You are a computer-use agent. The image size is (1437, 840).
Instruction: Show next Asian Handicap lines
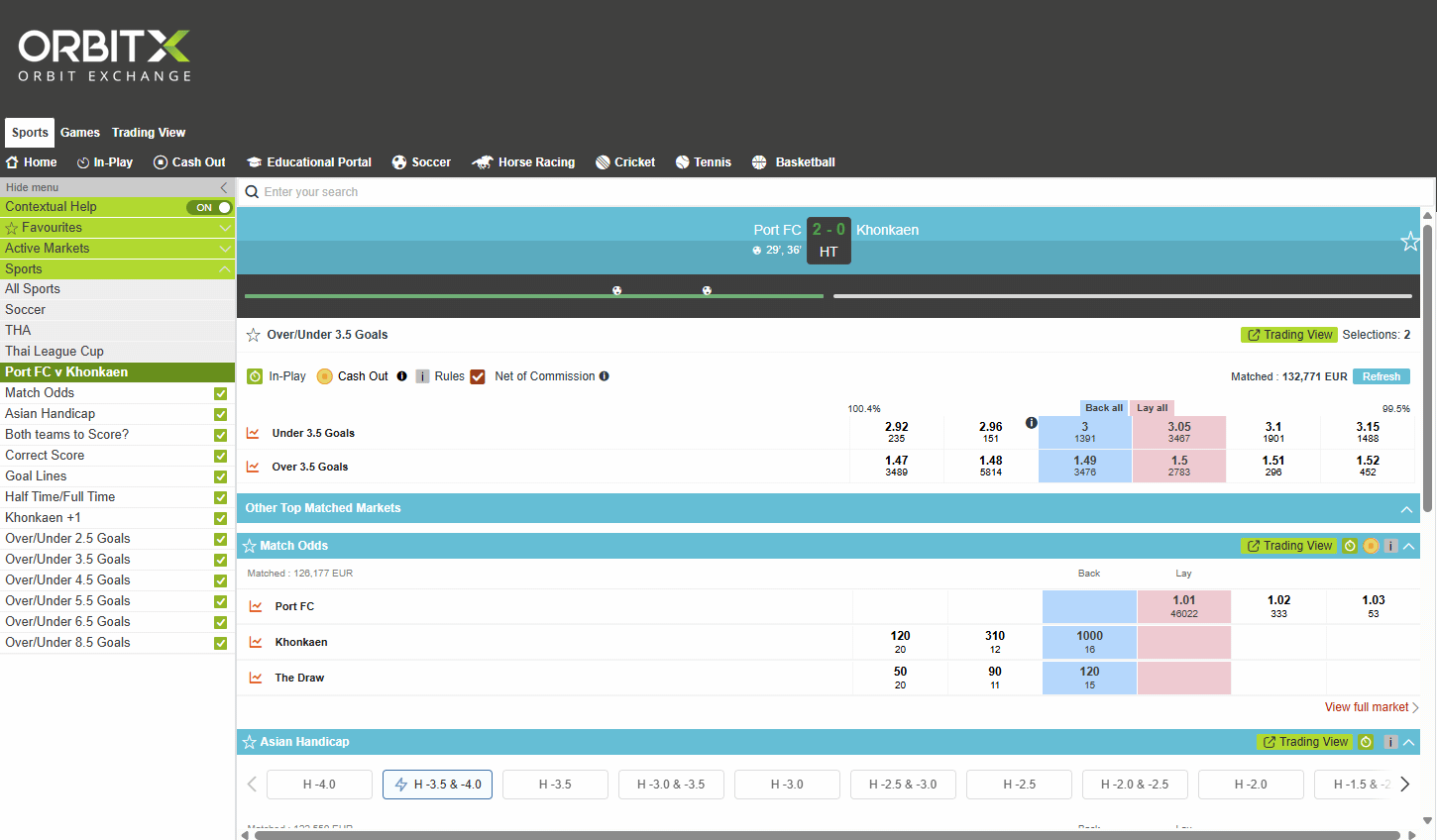pos(1404,785)
